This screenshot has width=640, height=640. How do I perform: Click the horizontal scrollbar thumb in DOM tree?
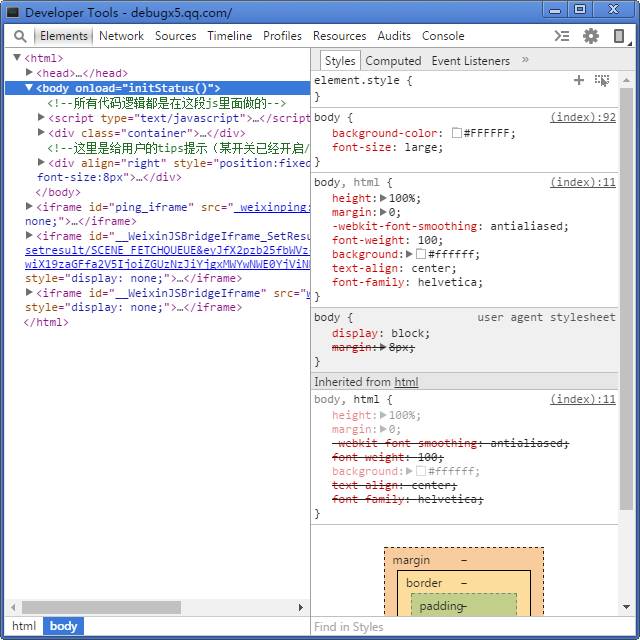[101, 607]
